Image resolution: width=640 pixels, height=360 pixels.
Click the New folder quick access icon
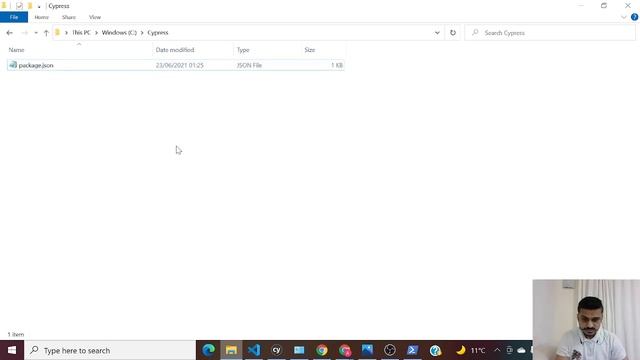pos(30,6)
